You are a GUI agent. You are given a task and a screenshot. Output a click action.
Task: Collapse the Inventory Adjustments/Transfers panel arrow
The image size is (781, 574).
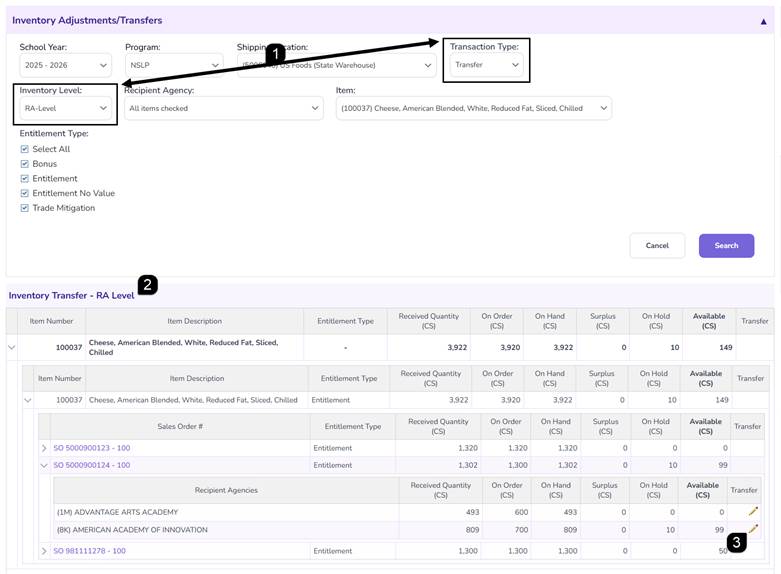tap(763, 21)
